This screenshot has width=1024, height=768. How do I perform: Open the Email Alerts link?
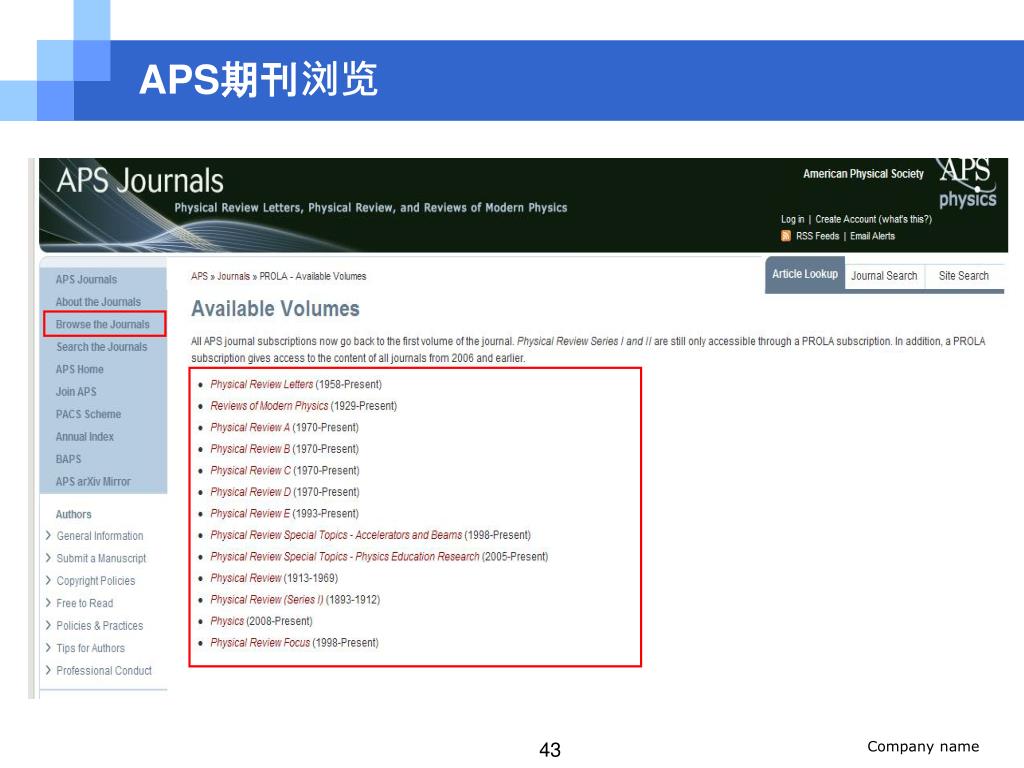click(x=872, y=236)
